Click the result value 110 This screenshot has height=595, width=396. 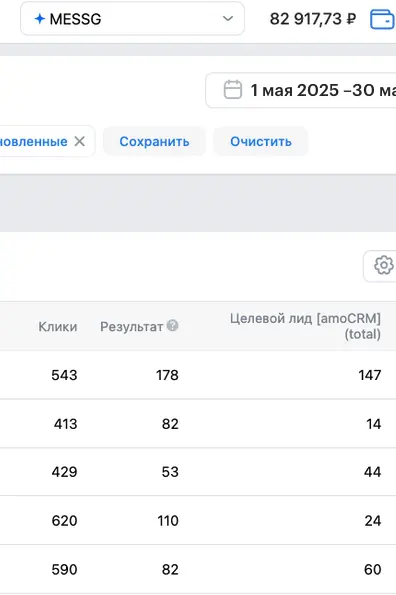click(x=168, y=521)
